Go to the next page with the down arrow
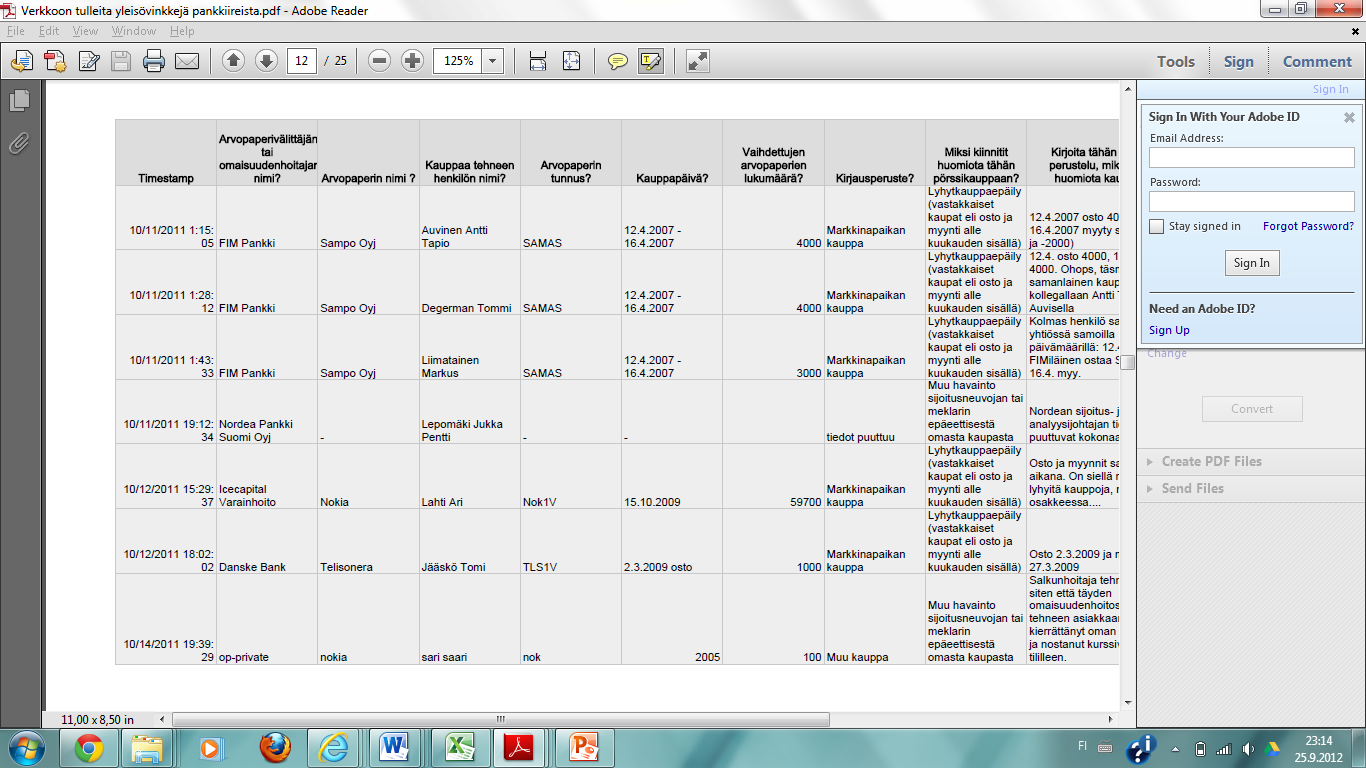 [x=266, y=61]
